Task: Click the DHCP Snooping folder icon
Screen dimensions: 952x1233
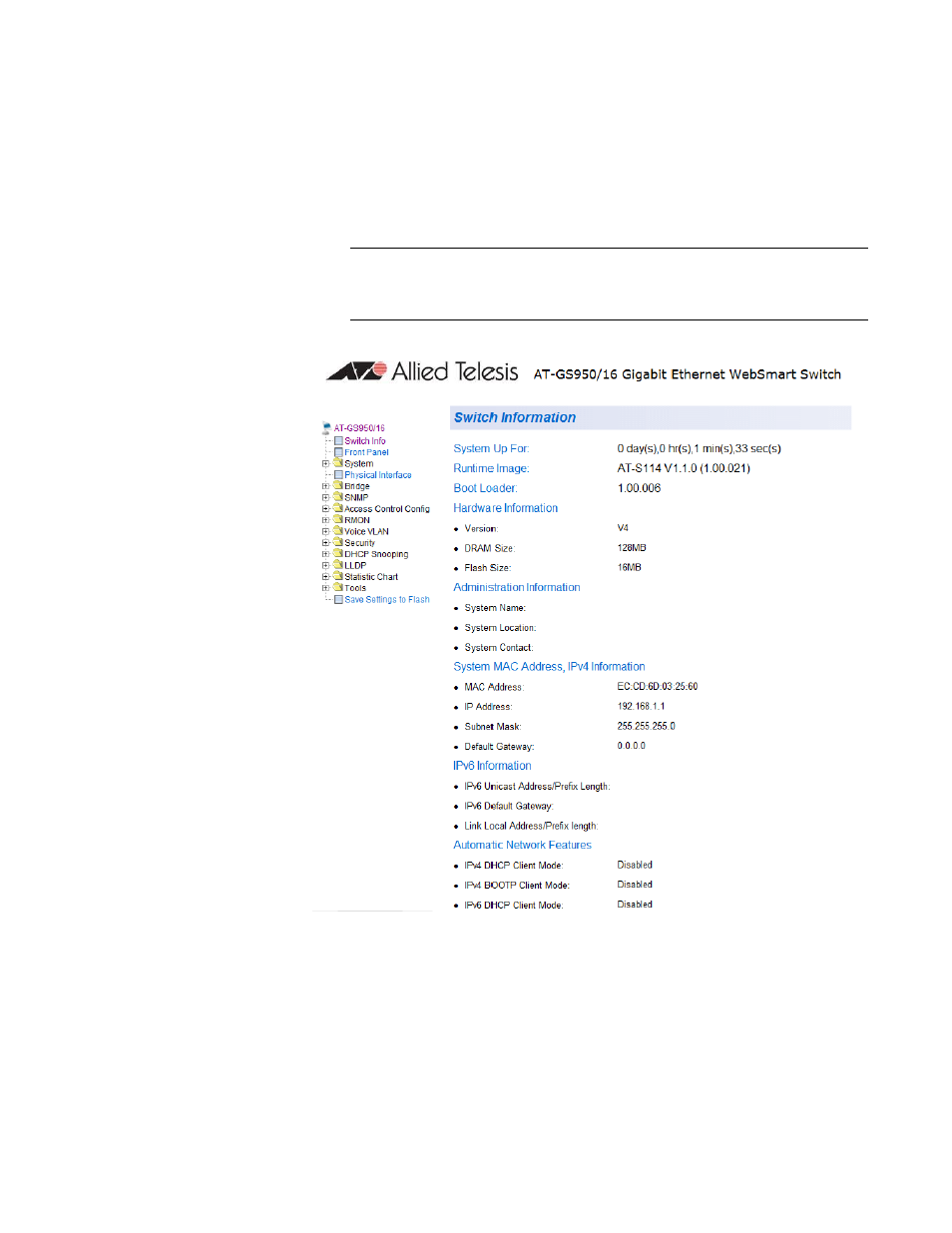Action: pyautogui.click(x=338, y=554)
